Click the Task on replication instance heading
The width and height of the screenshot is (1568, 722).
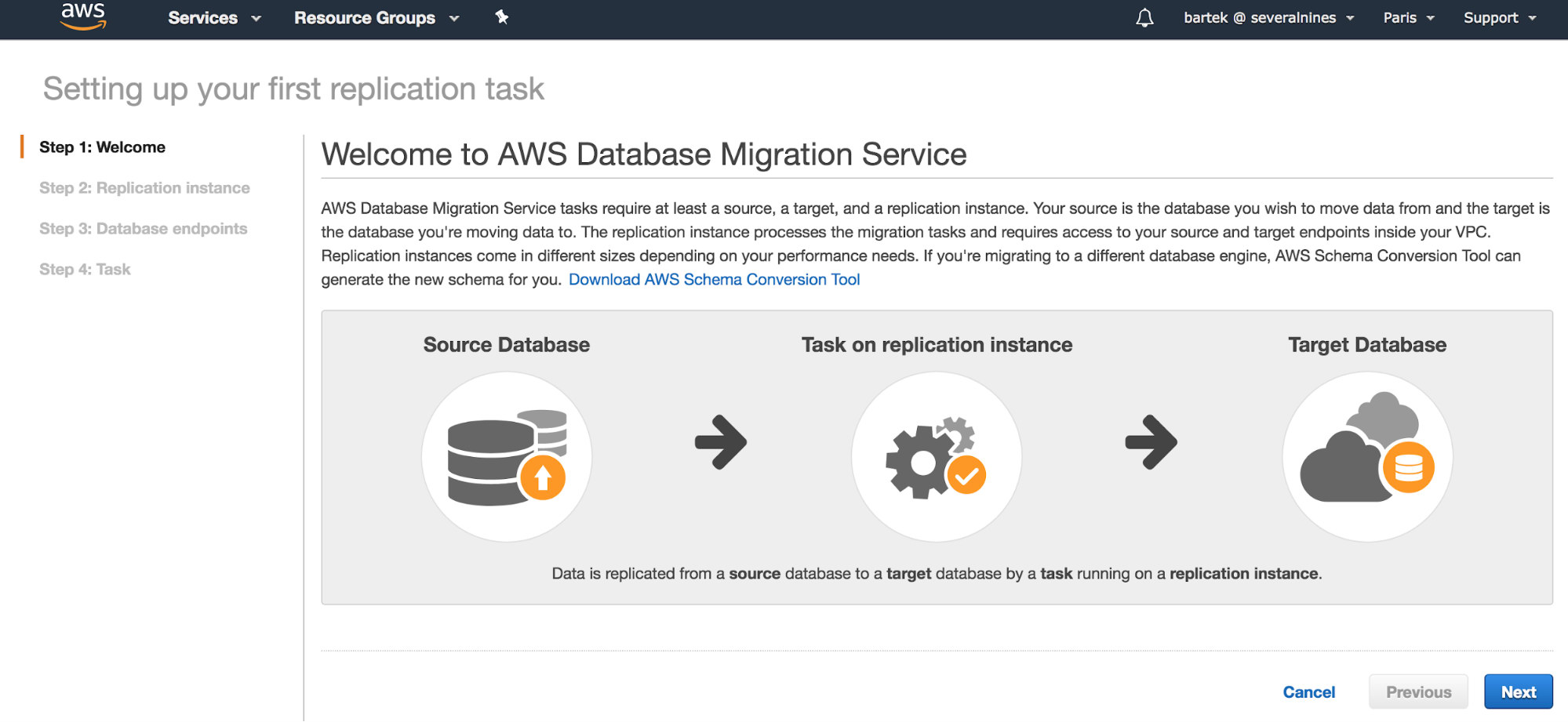[937, 345]
